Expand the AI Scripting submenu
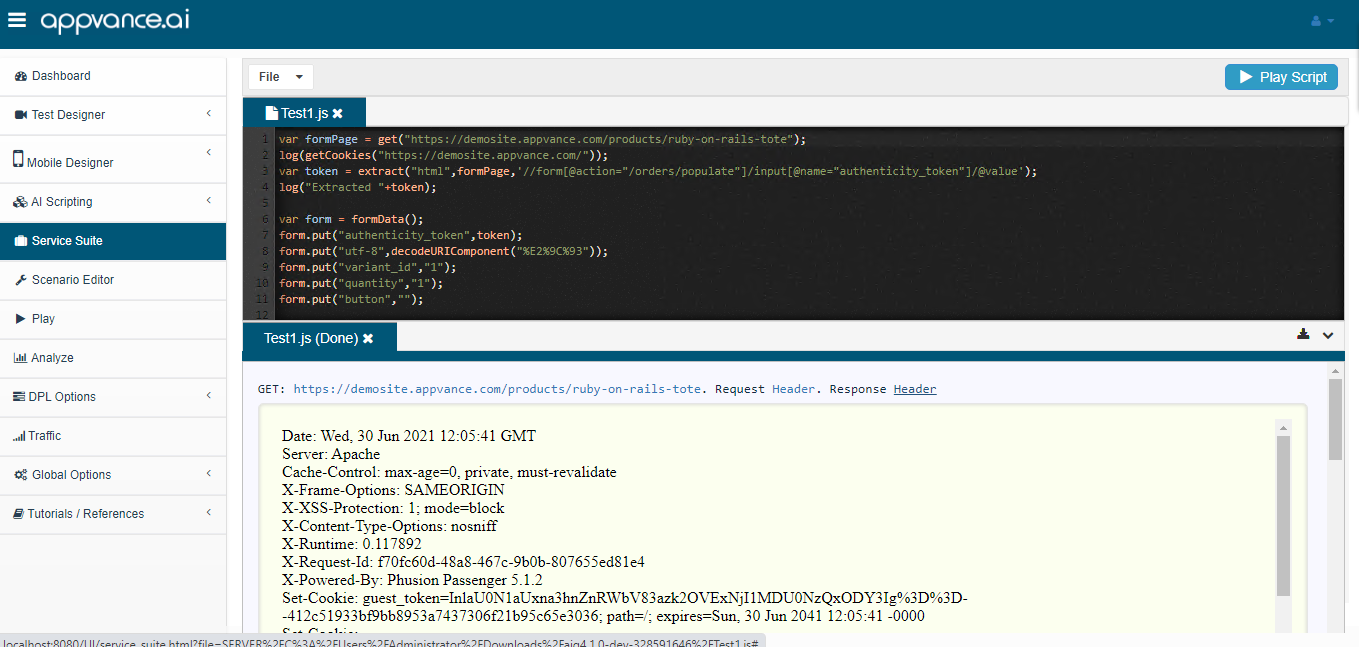Viewport: 1359px width, 647px height. [x=208, y=201]
